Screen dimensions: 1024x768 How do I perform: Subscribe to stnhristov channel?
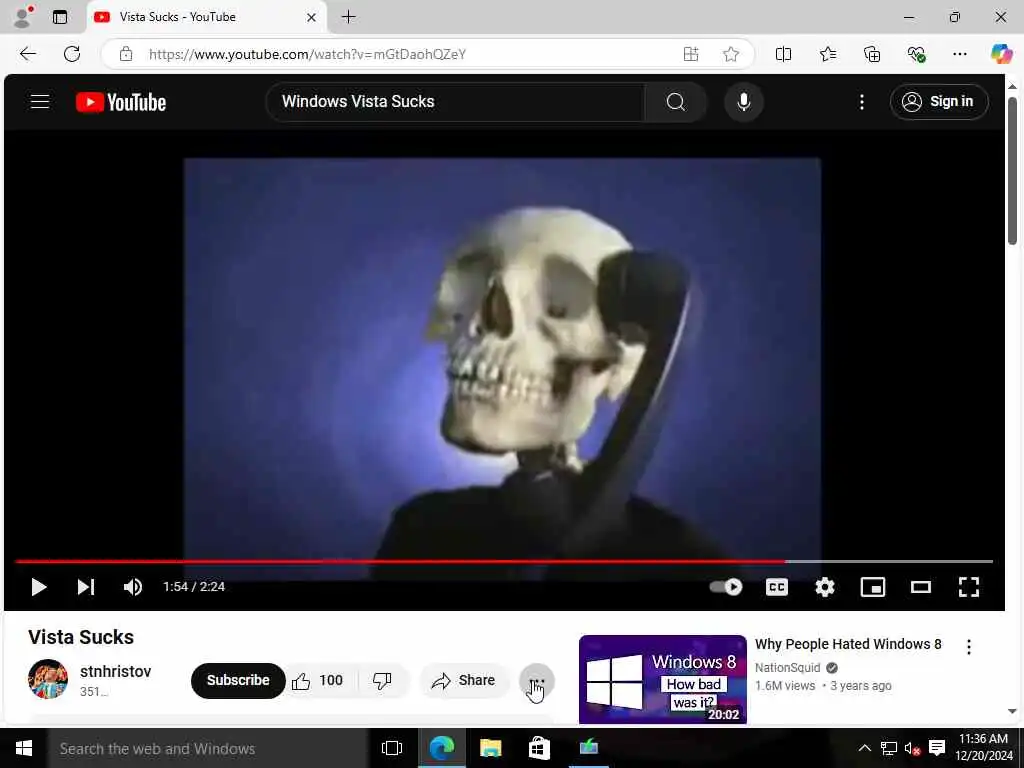(x=238, y=680)
